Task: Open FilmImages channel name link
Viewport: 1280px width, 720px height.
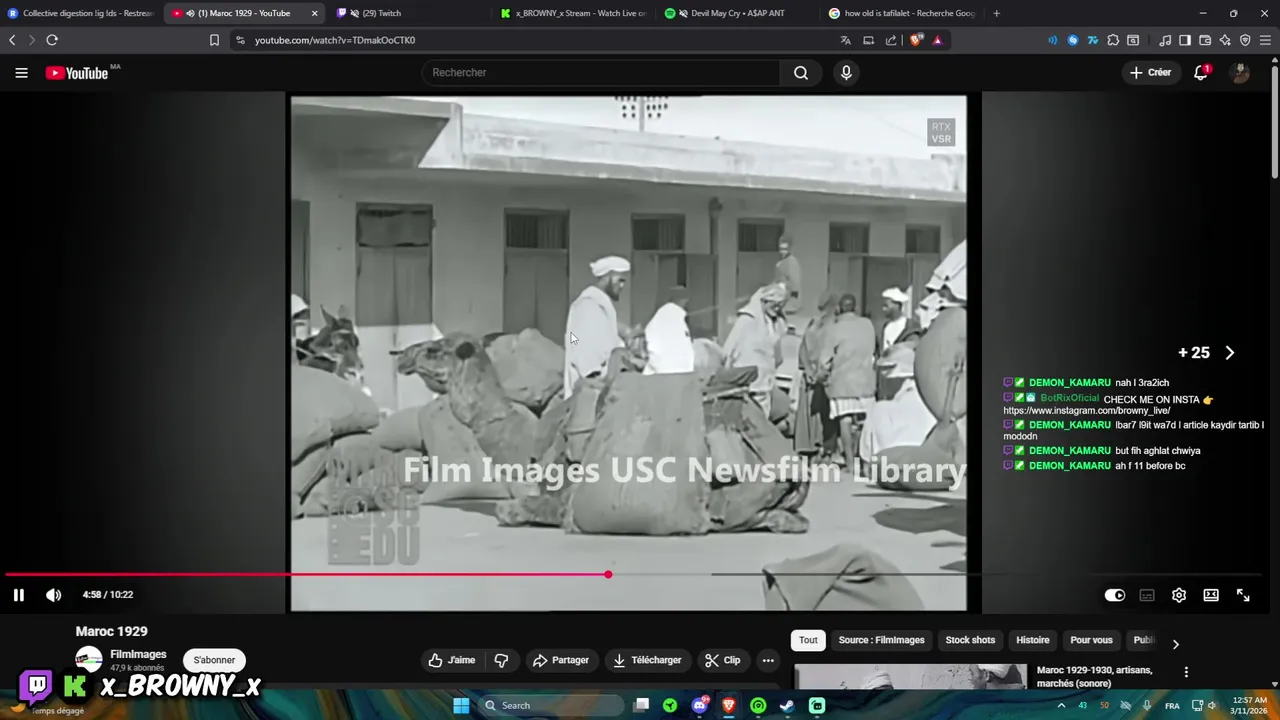Action: click(x=138, y=654)
